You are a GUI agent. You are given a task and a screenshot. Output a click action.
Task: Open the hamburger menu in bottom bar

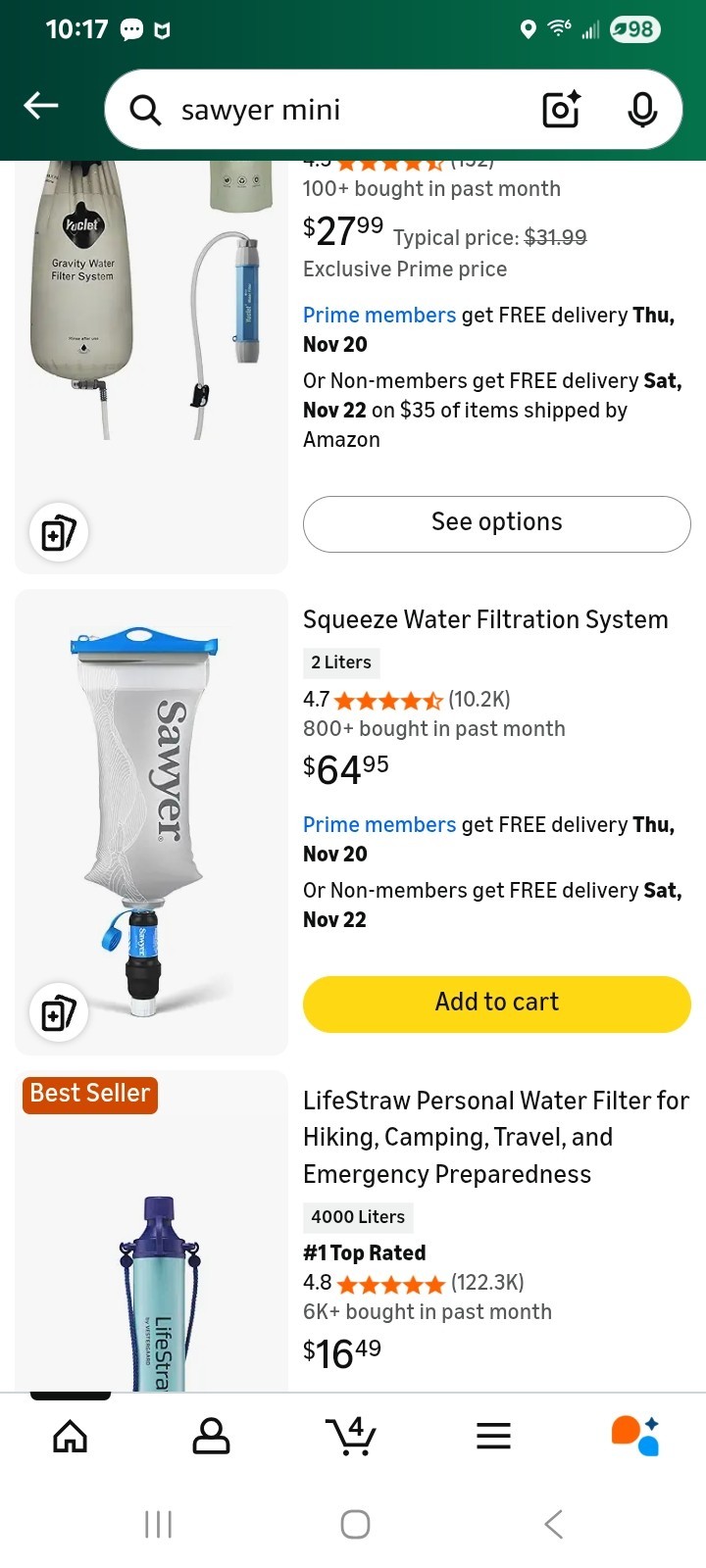[493, 1435]
